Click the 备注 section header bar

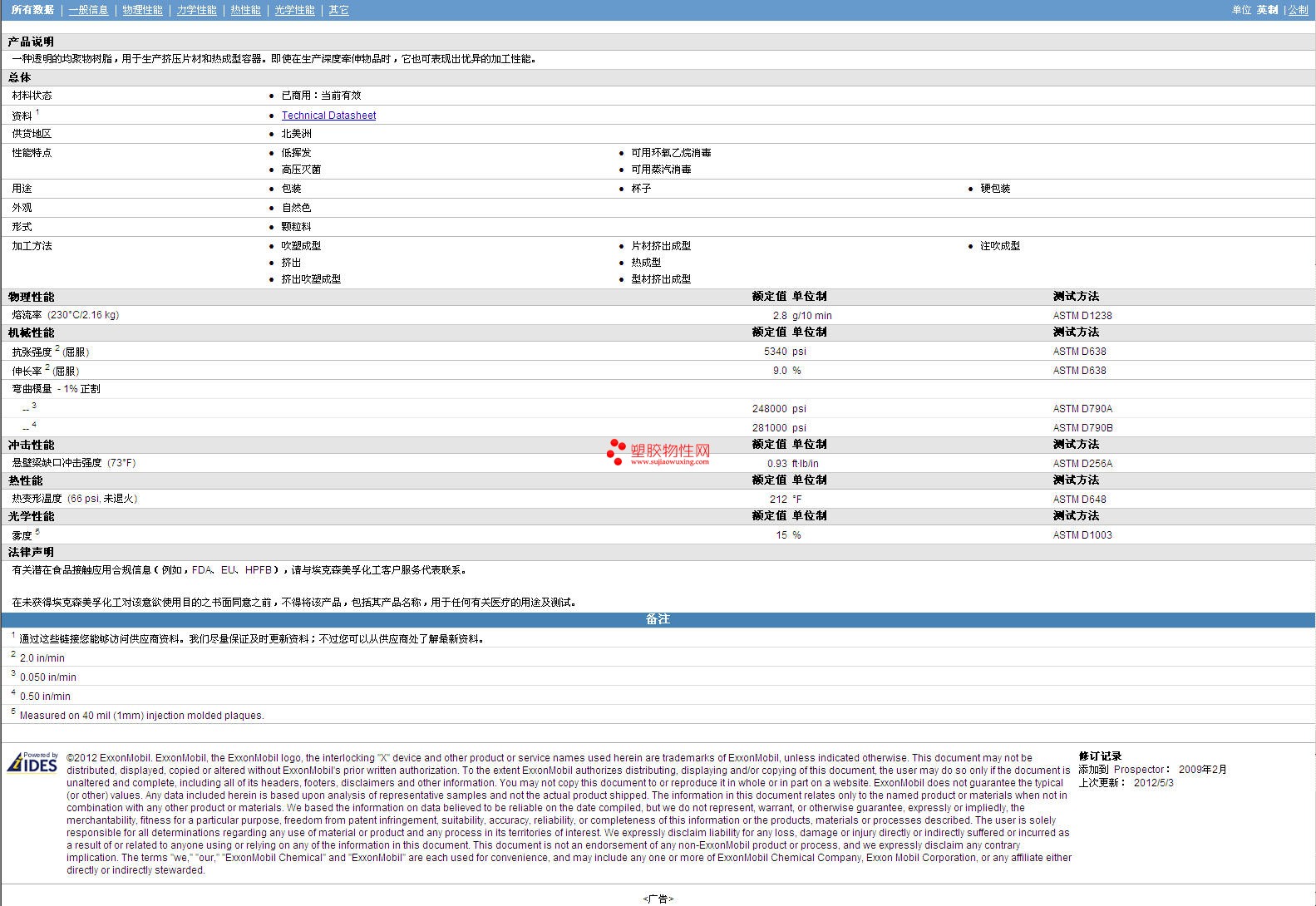[658, 619]
